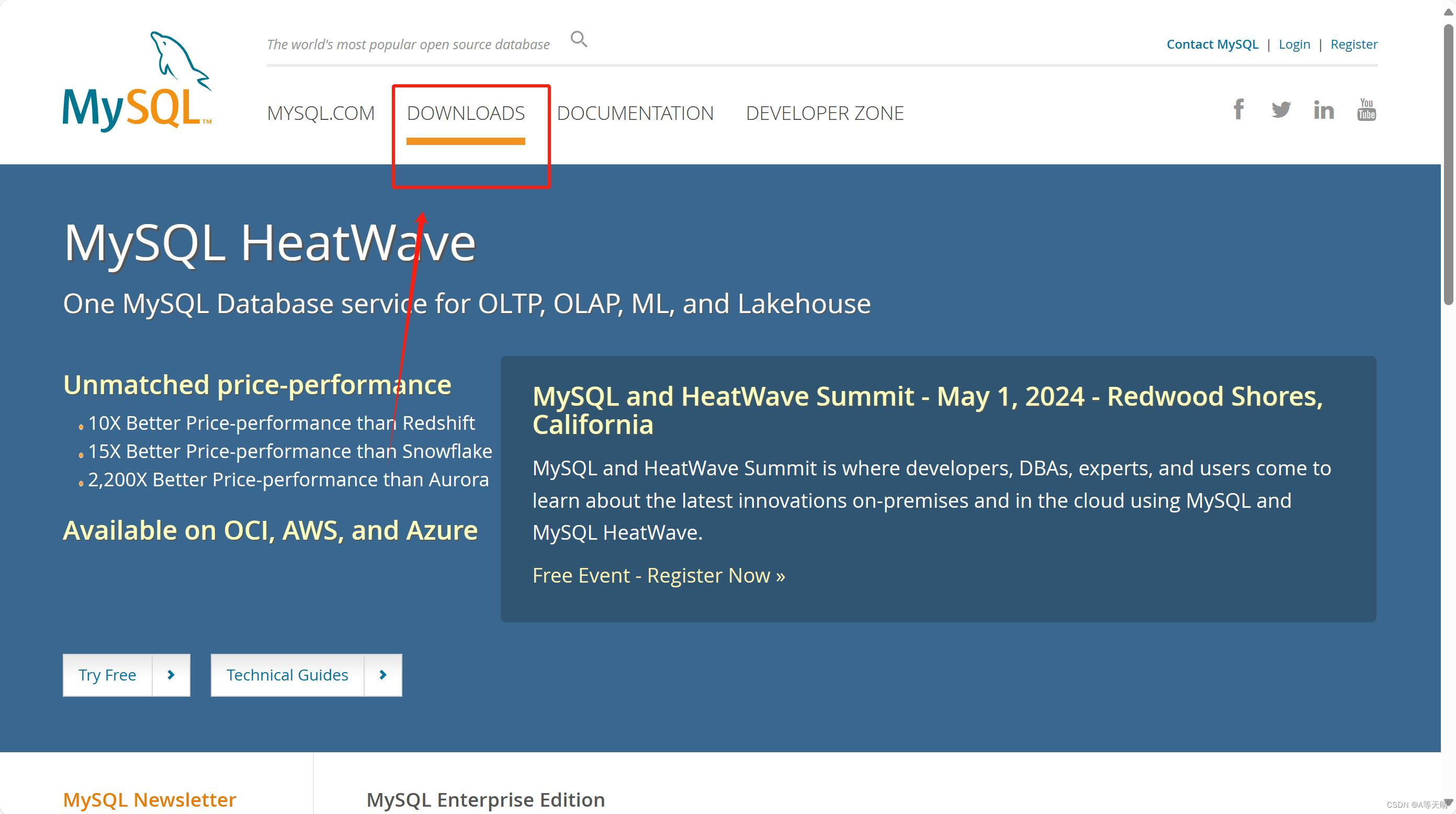Image resolution: width=1456 pixels, height=814 pixels.
Task: Click the page scrollbar thumb
Action: tap(1448, 164)
